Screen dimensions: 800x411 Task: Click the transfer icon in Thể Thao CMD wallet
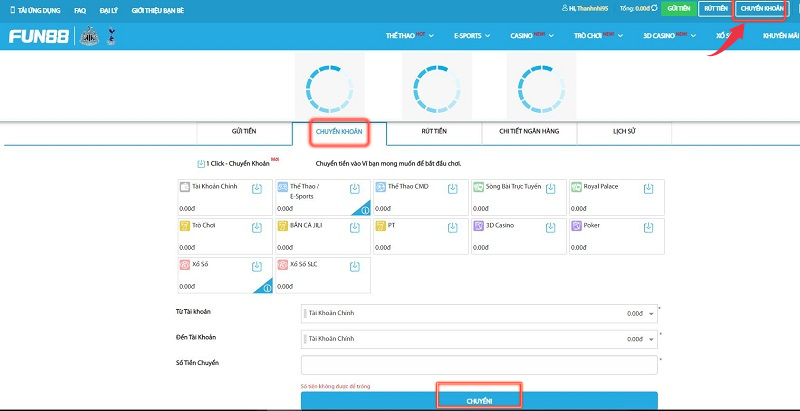tap(453, 188)
